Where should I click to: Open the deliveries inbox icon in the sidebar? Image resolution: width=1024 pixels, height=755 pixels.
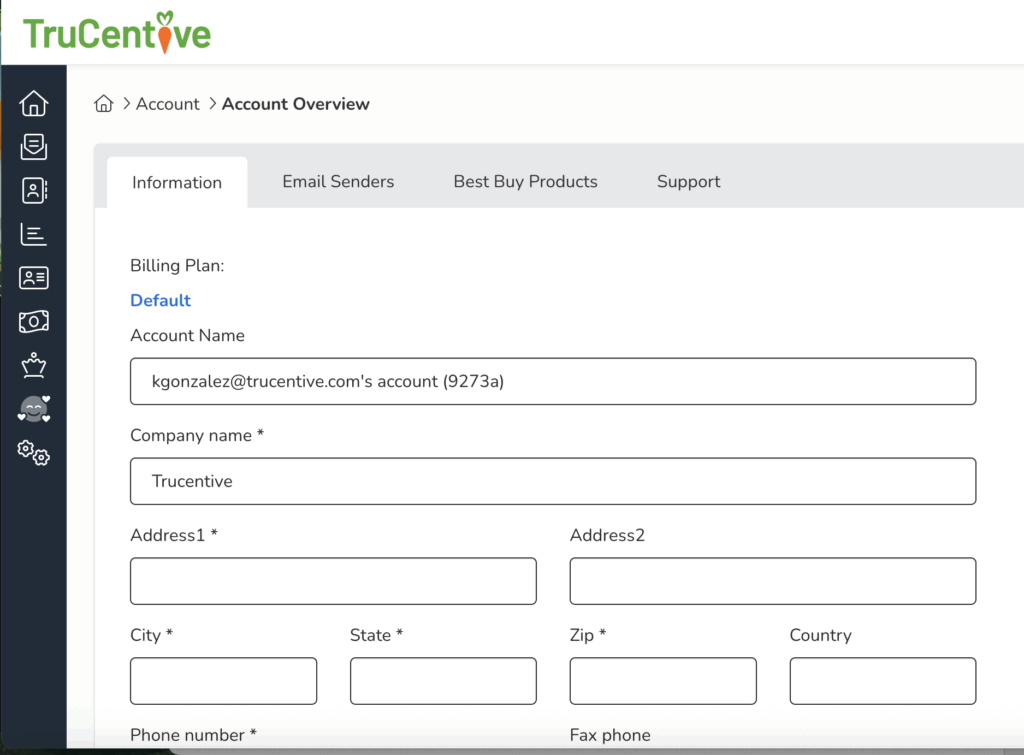[33, 146]
